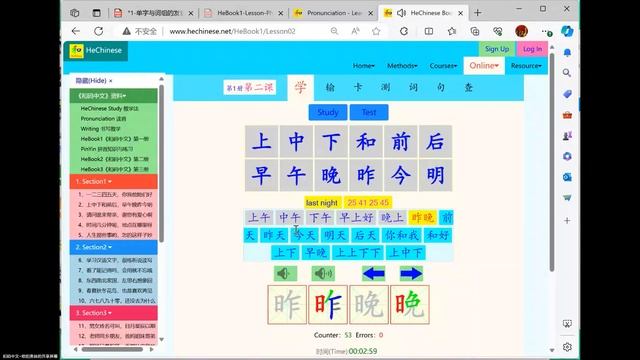Click the sidebar horizontal scrollbar

112,349
